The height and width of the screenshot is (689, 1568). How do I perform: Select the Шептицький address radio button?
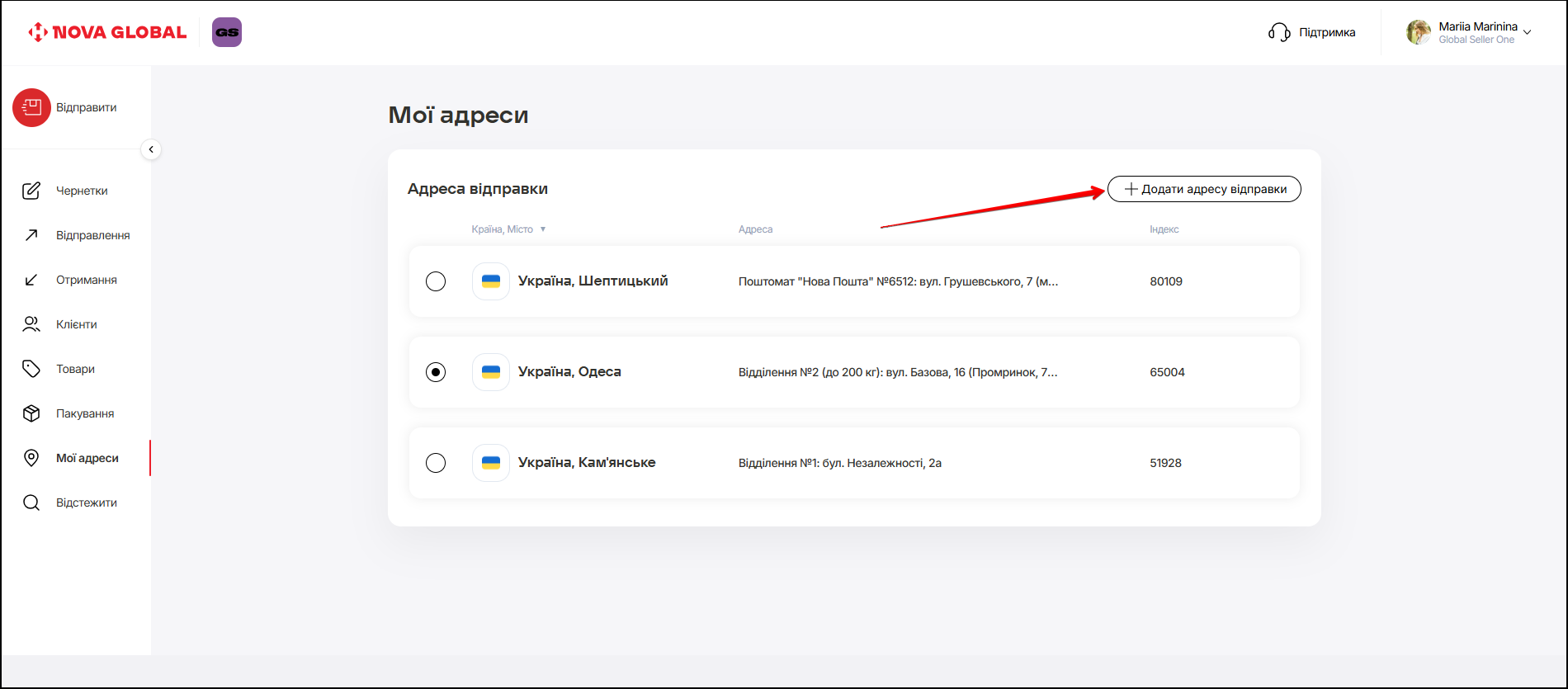436,281
